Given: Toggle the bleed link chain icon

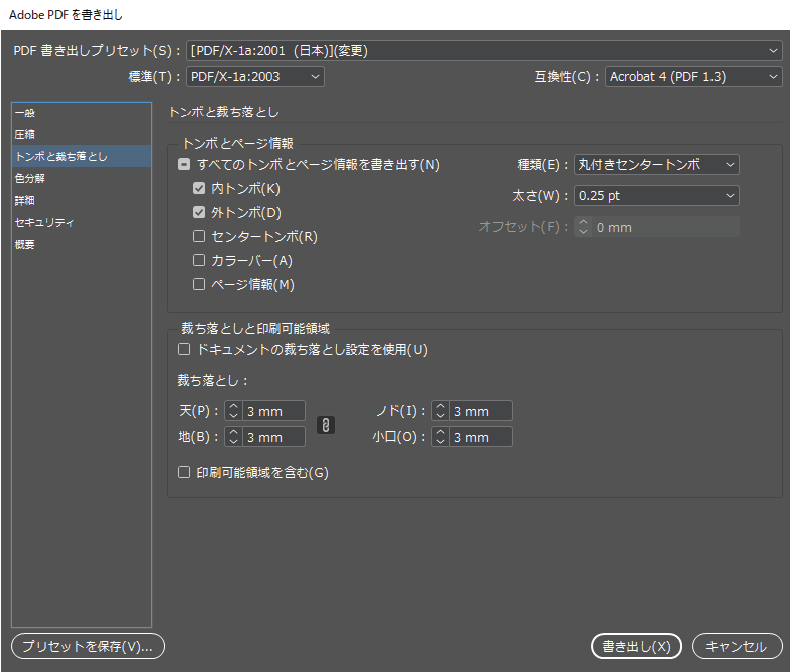Looking at the screenshot, I should click(326, 425).
